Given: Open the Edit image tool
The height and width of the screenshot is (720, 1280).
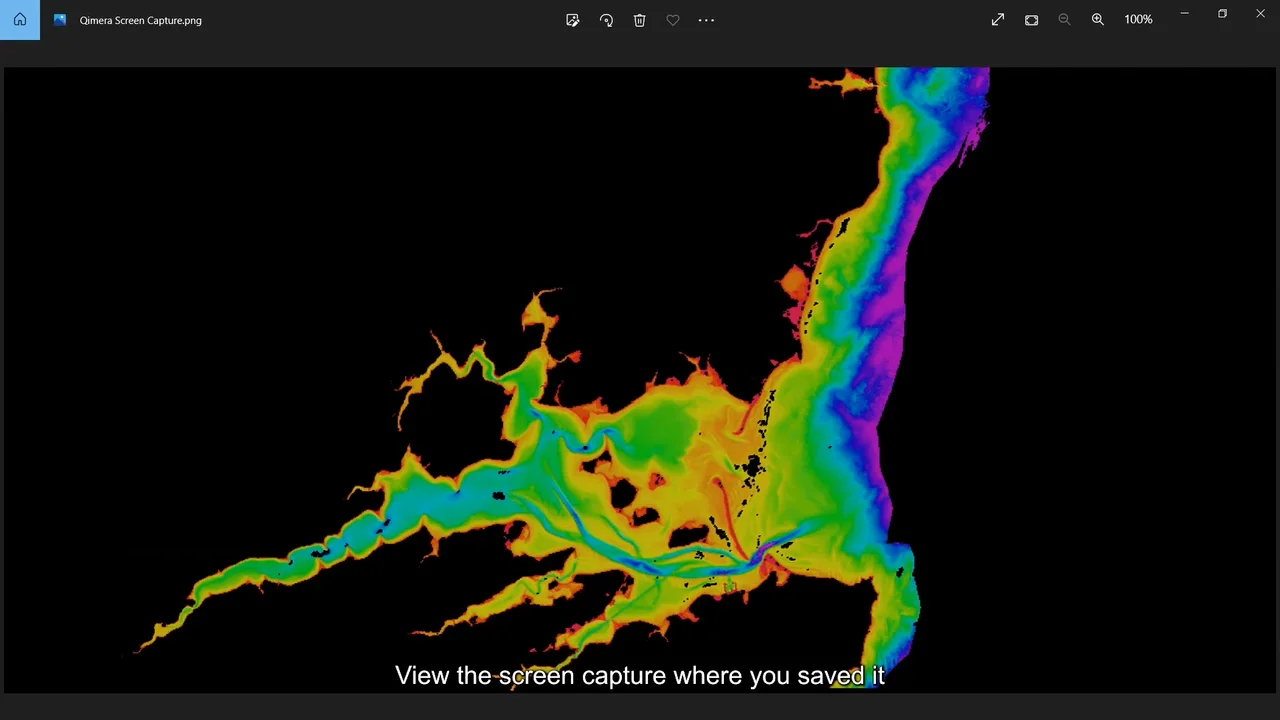Looking at the screenshot, I should pos(572,20).
